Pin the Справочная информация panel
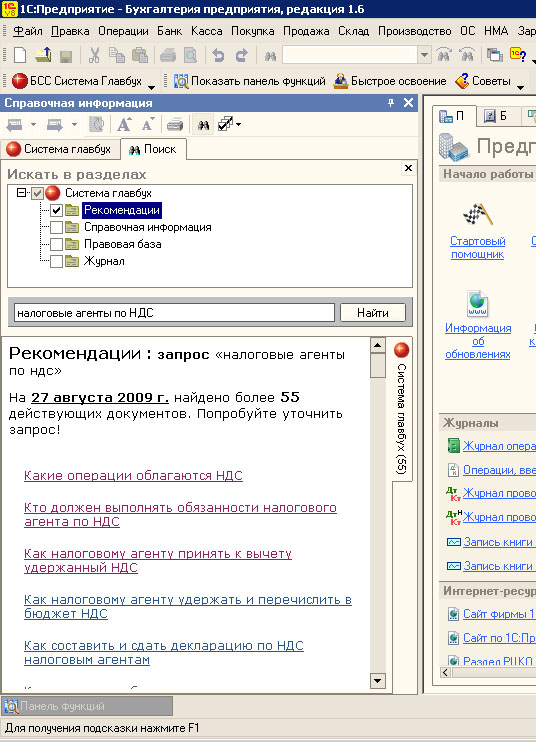This screenshot has width=536, height=742. pos(391,103)
